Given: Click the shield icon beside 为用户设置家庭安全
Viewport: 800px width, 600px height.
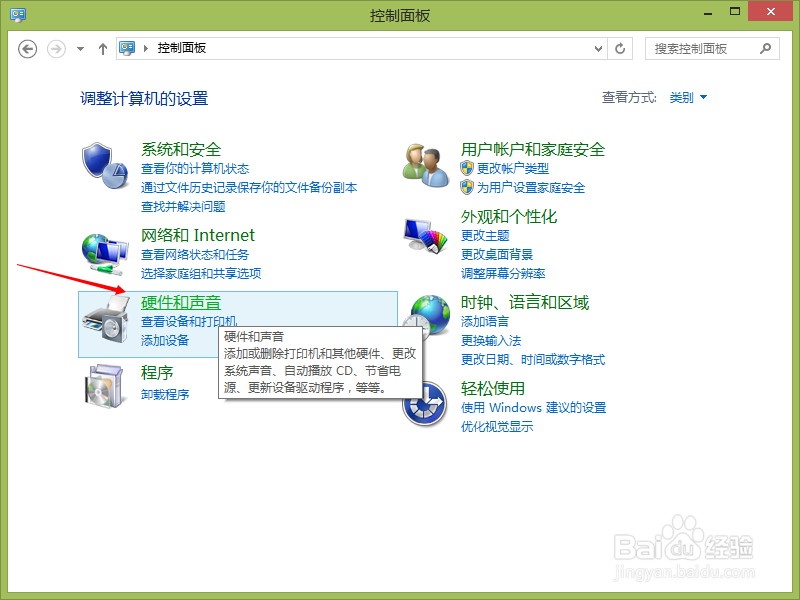Looking at the screenshot, I should click(467, 187).
